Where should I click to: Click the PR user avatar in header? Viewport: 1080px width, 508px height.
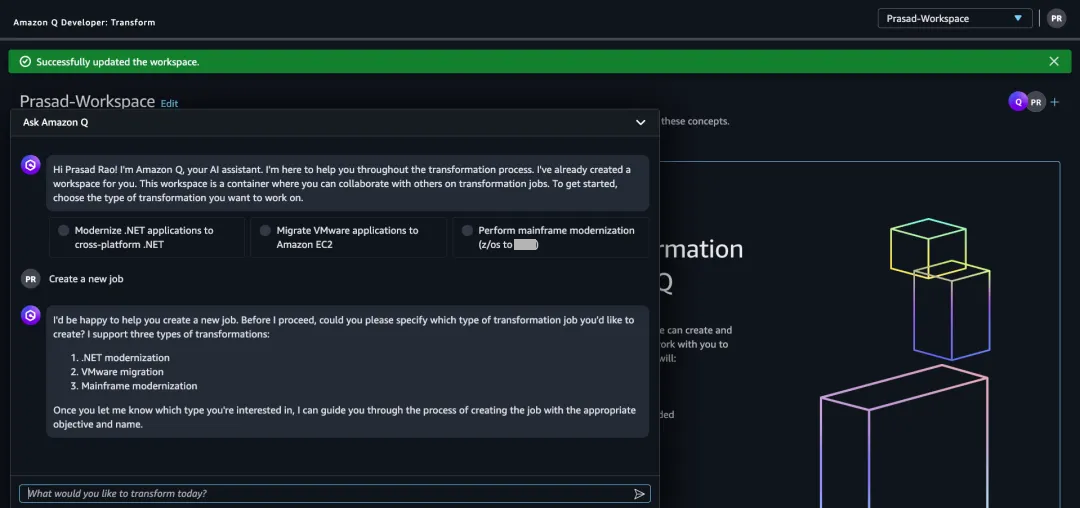click(x=1056, y=19)
